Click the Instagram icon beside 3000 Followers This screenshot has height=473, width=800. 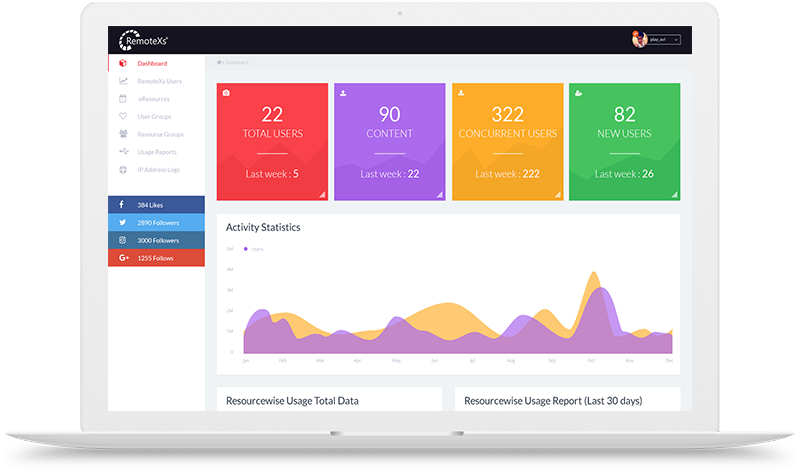[122, 240]
